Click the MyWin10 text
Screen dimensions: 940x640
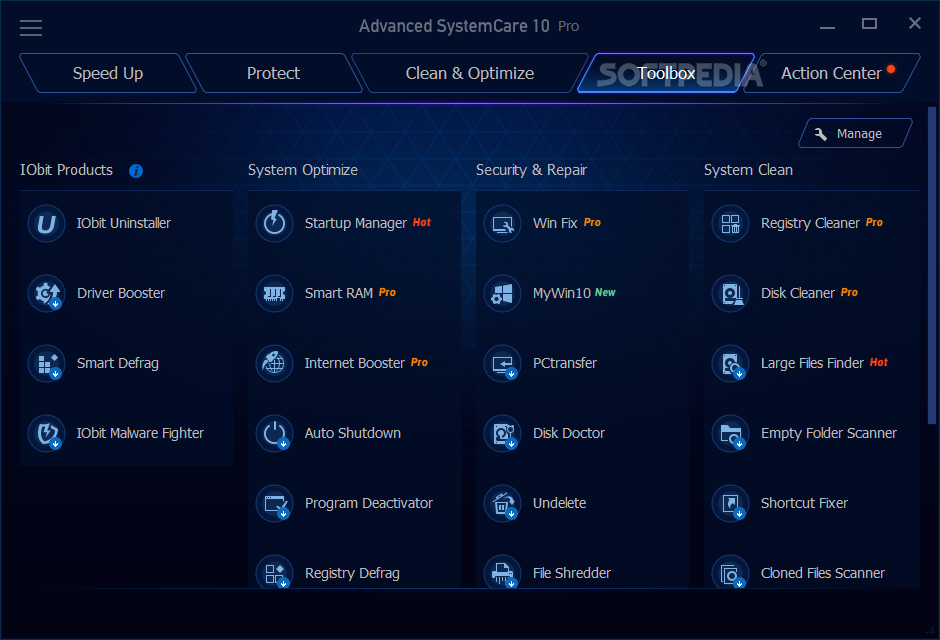[x=562, y=294]
